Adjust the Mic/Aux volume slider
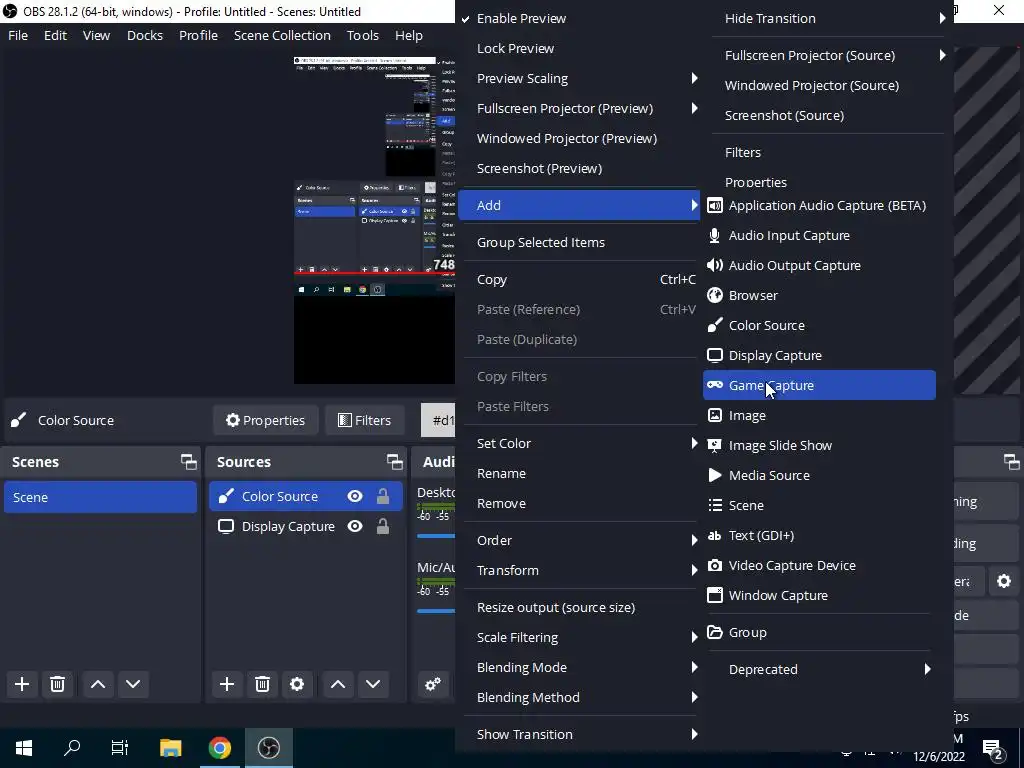 click(436, 611)
